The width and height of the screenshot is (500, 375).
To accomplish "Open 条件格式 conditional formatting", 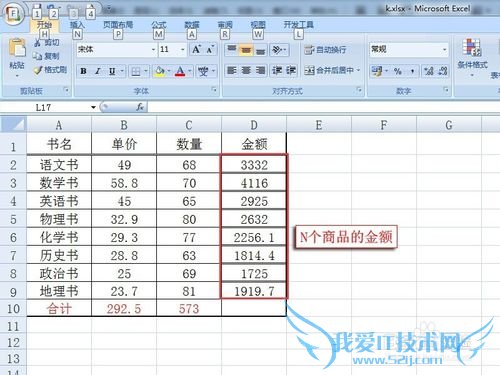I will pos(472,57).
